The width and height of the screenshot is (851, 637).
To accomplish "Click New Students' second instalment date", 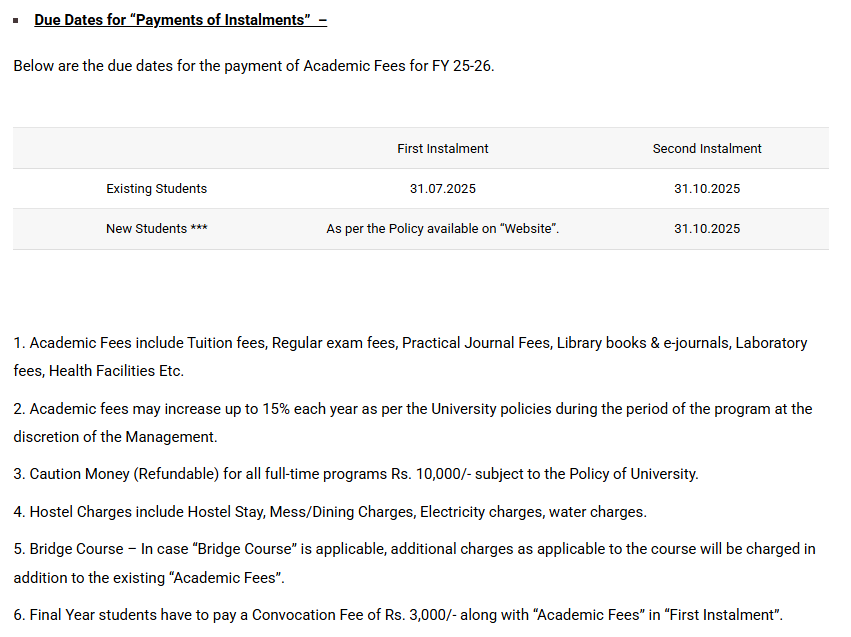I will tap(707, 228).
